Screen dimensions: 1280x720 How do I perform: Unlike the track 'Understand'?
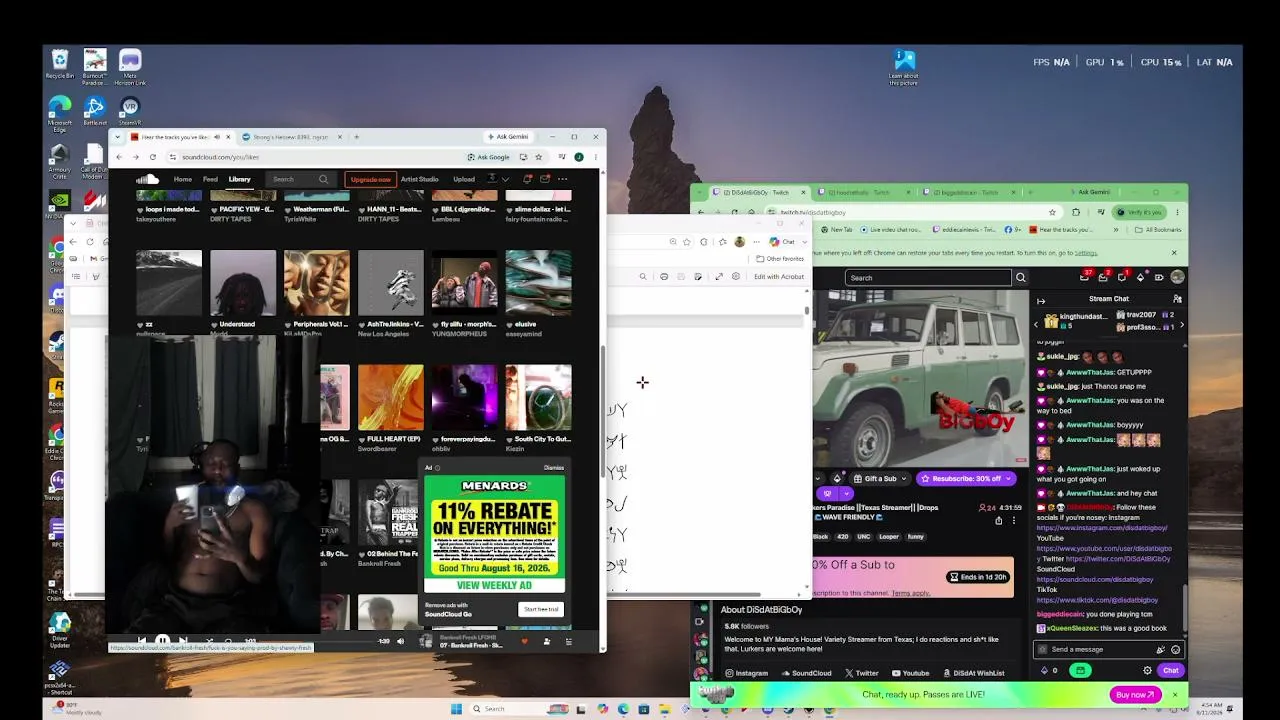coord(214,325)
